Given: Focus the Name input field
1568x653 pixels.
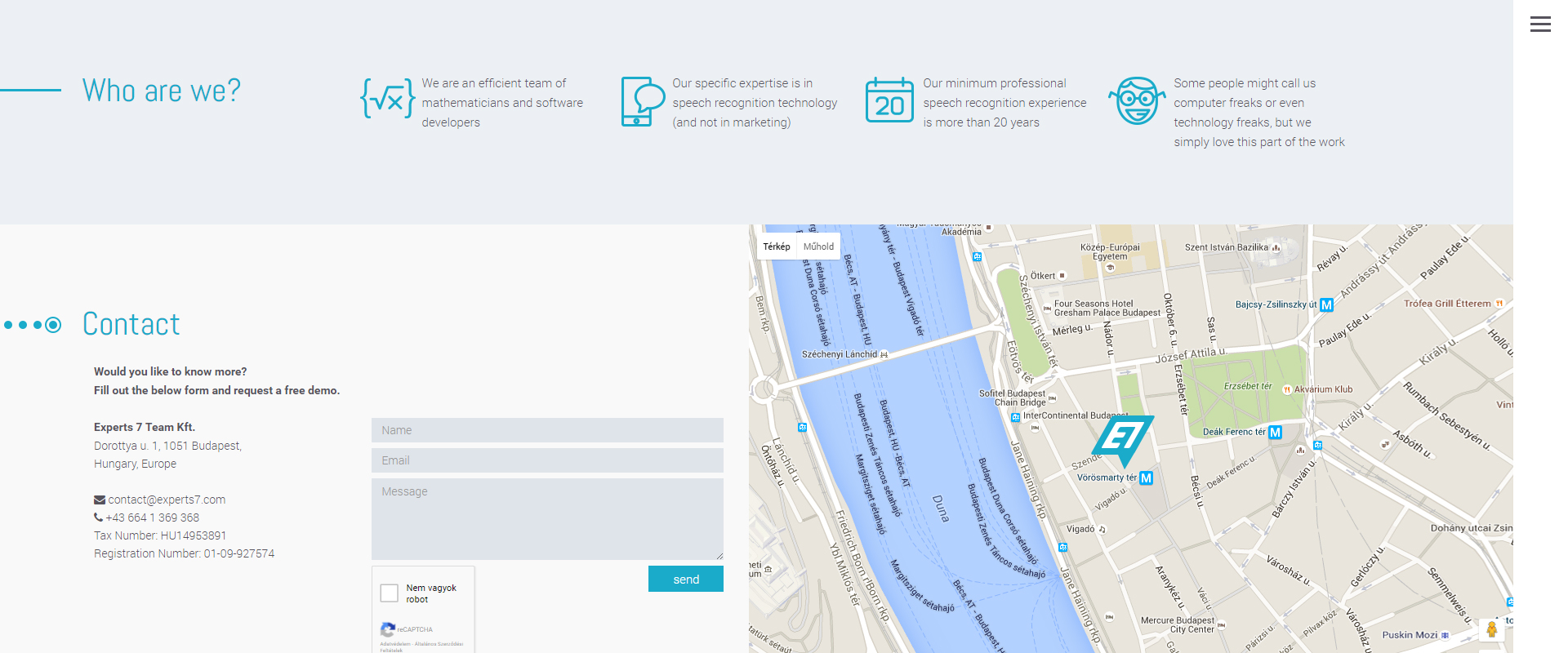Looking at the screenshot, I should (x=547, y=430).
